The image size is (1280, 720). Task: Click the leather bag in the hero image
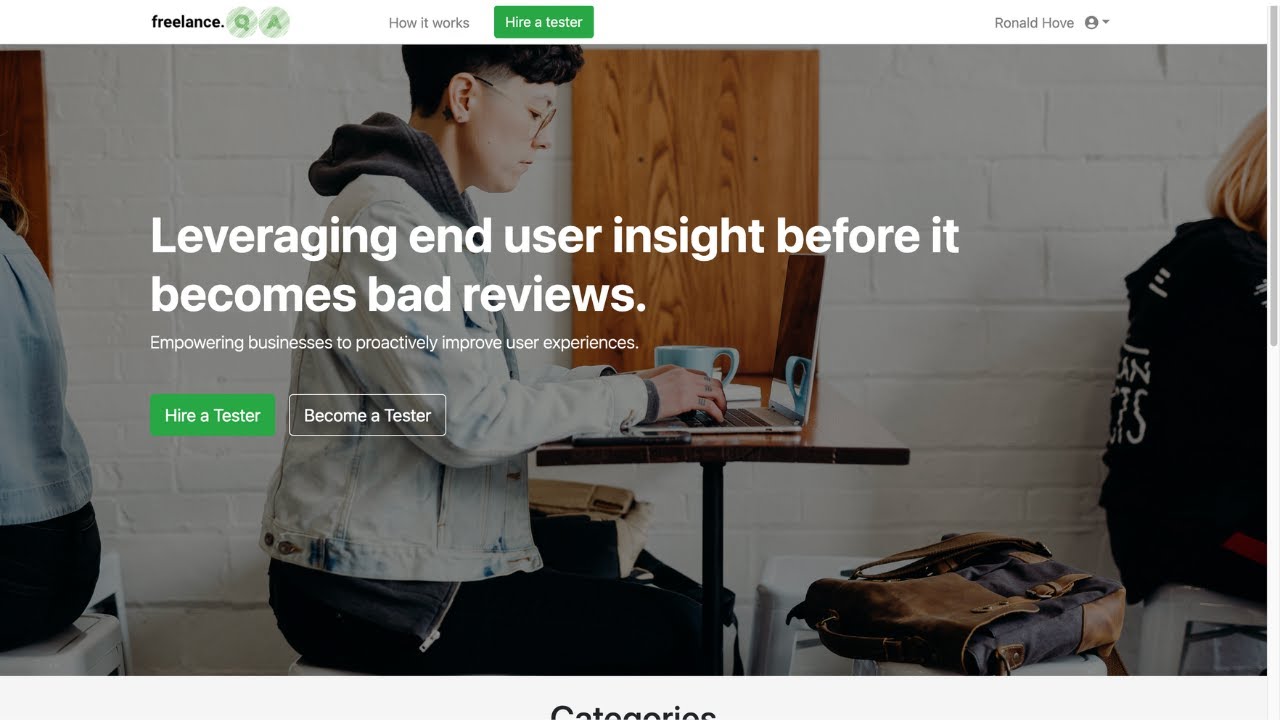965,602
